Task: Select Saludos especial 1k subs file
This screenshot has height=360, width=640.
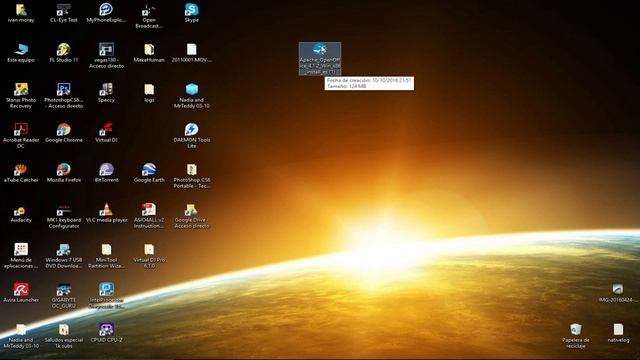Action: 64,330
